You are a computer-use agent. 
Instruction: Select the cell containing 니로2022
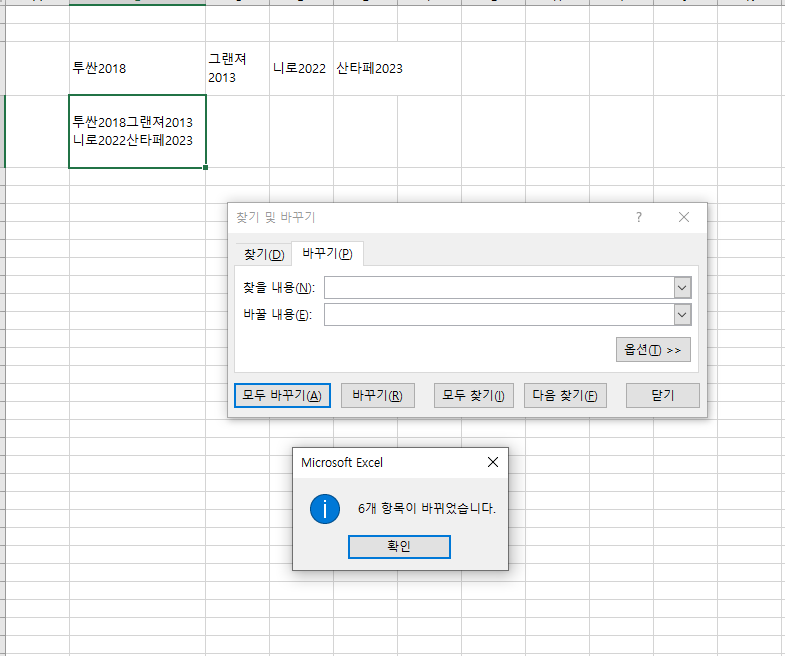(x=301, y=68)
